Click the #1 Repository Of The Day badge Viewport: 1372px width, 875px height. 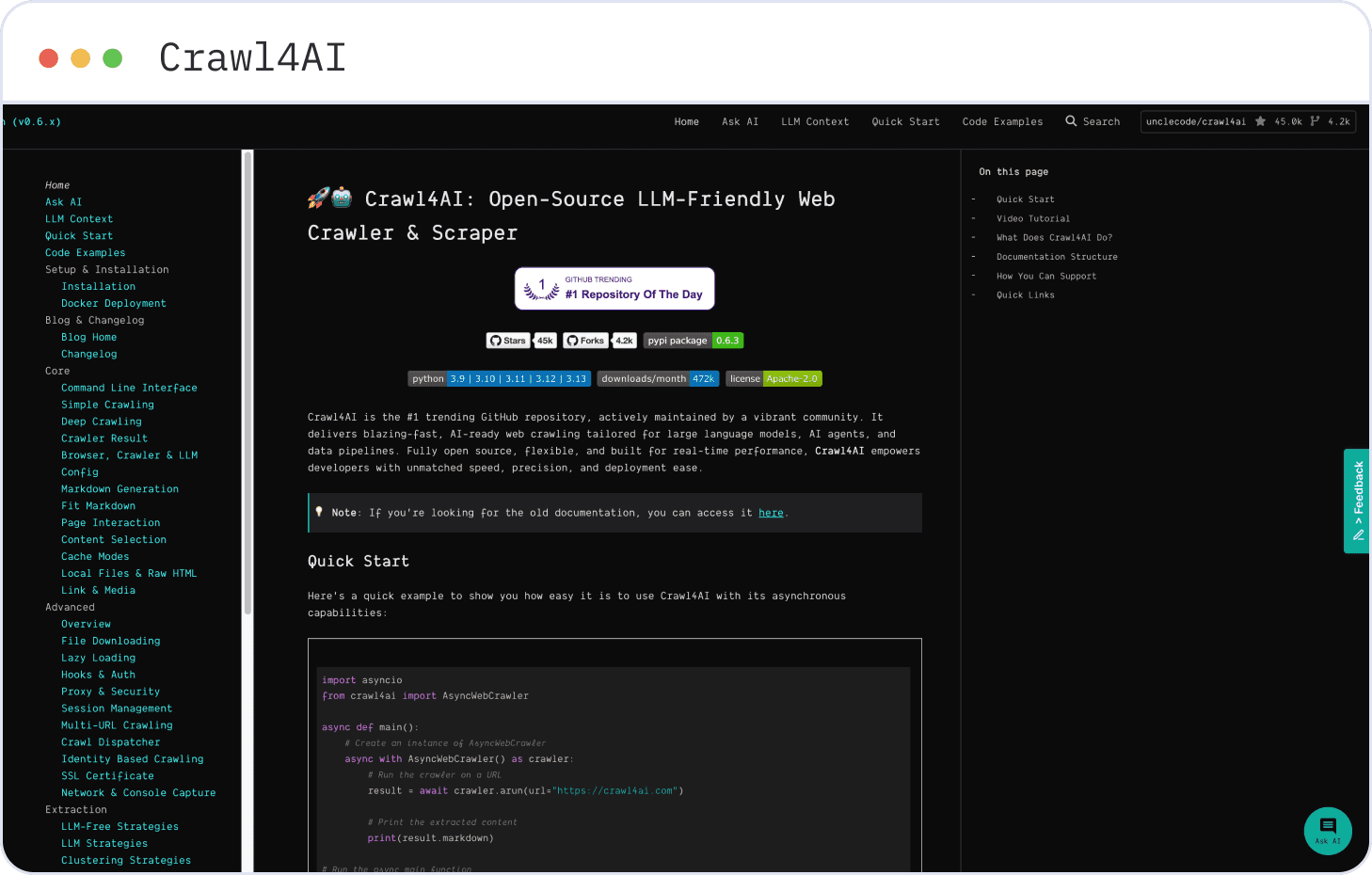[x=614, y=289]
